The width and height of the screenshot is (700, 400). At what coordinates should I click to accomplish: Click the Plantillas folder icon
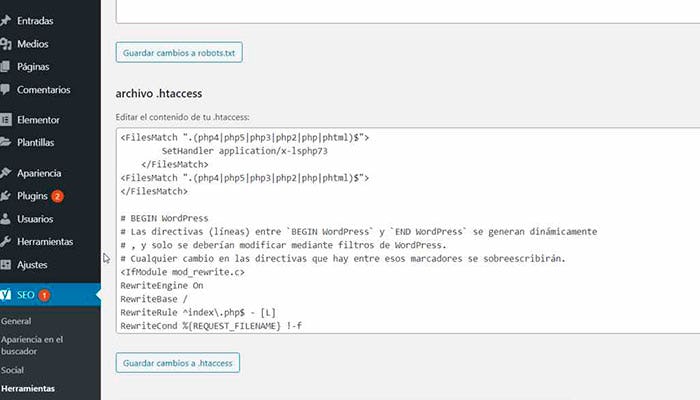(x=6, y=142)
